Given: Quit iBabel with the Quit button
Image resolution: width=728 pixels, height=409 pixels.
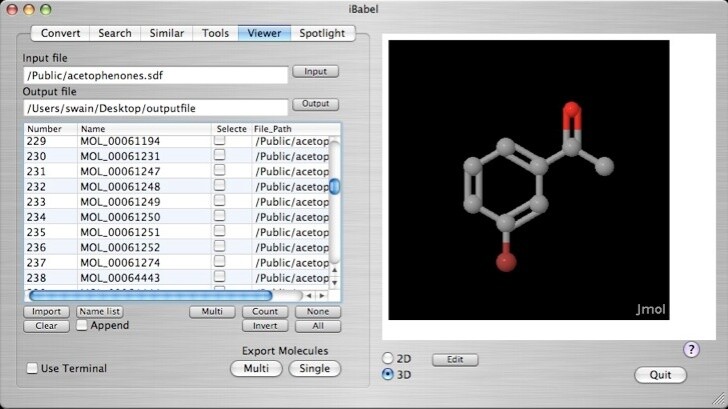Looking at the screenshot, I should (x=660, y=375).
